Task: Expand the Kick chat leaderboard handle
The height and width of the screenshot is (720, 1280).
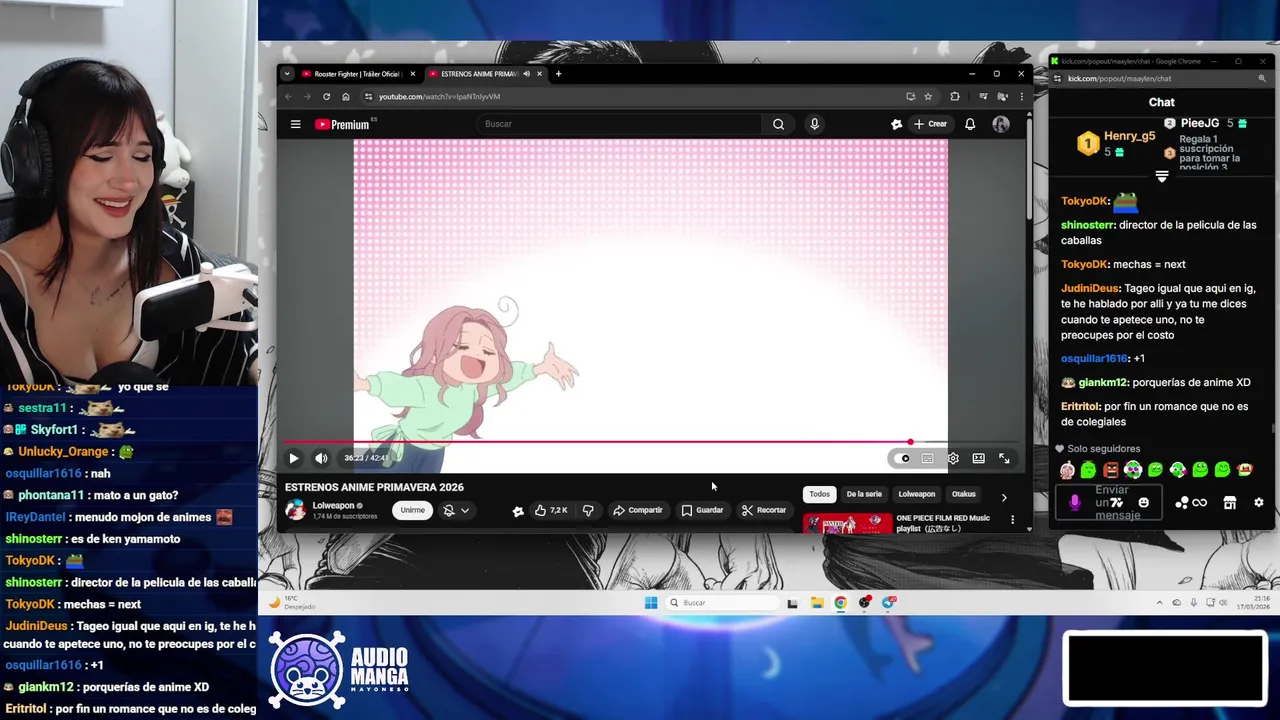Action: point(1161,177)
